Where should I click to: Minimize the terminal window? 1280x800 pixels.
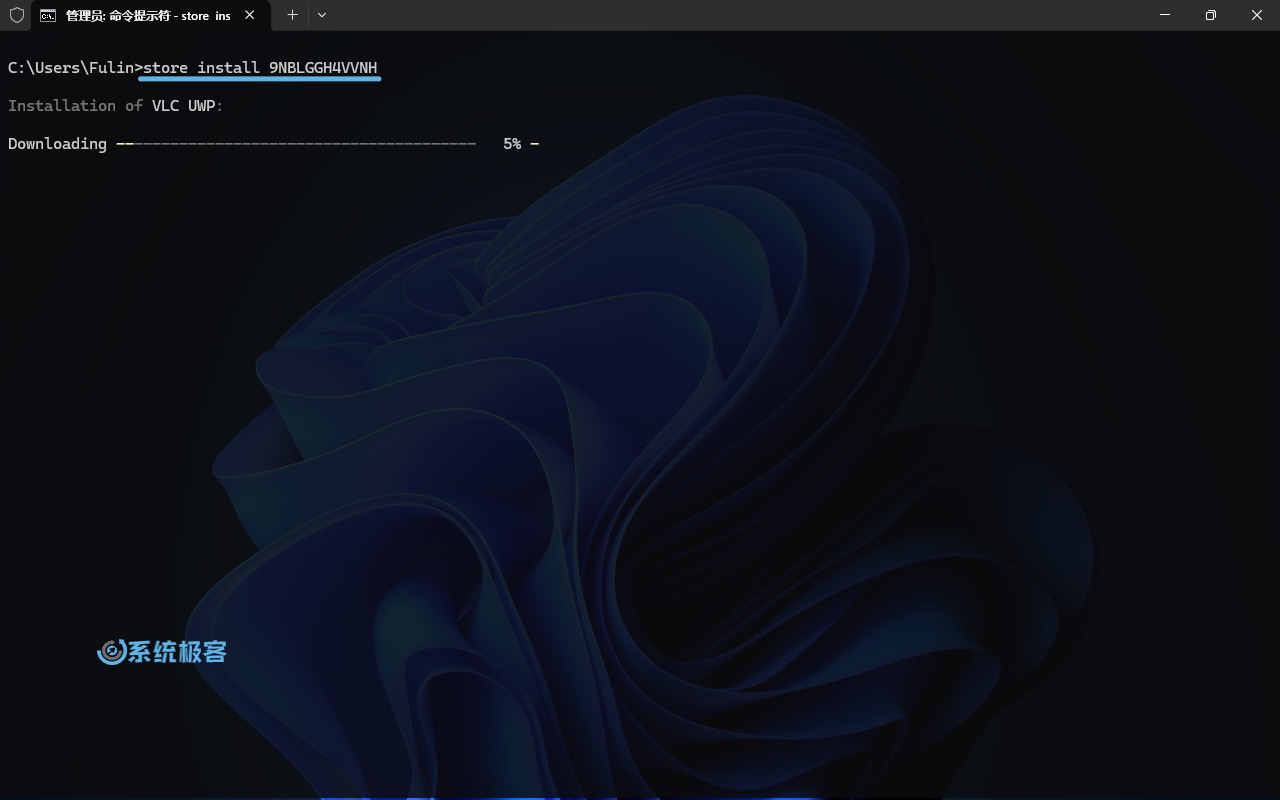pyautogui.click(x=1164, y=15)
